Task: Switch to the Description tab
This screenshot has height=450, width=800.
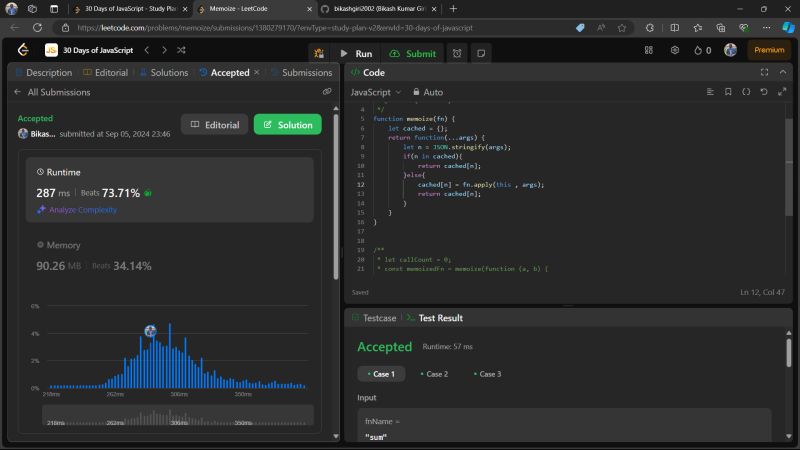Action: (44, 72)
